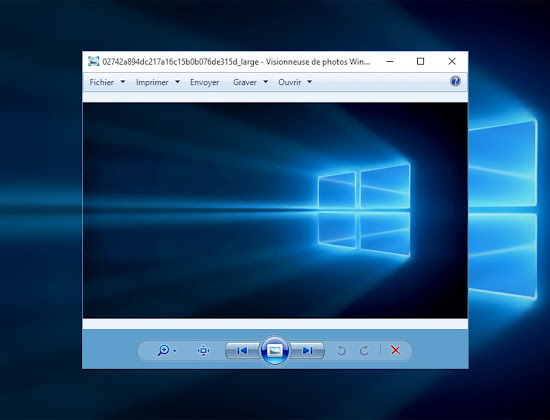Skip to the next photo
This screenshot has height=420, width=550.
(307, 351)
